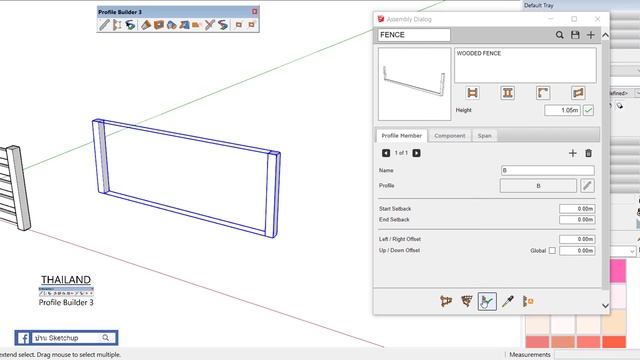Edit the End Setback value

coord(577,220)
